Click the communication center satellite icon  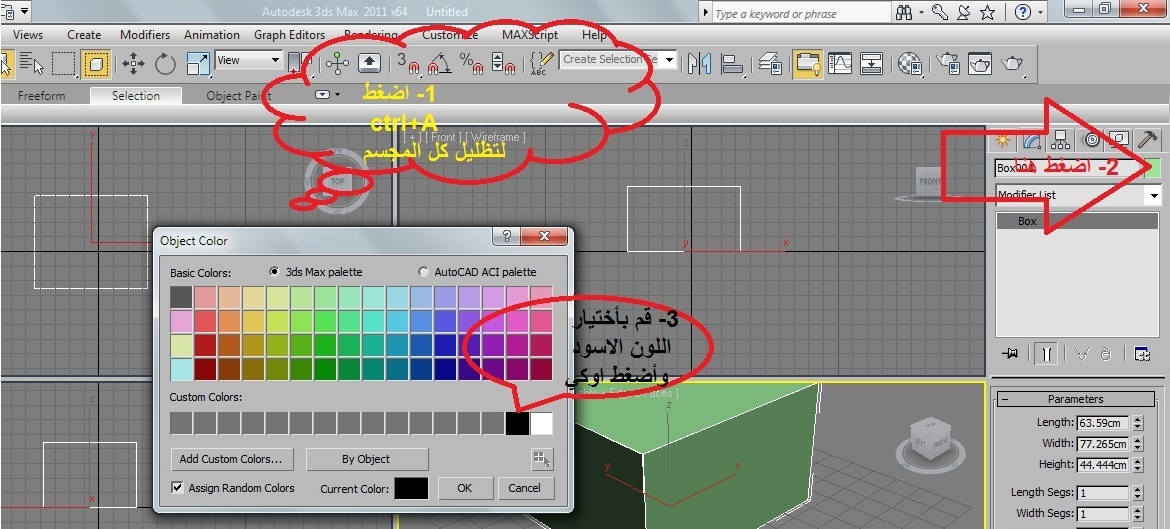coord(963,12)
